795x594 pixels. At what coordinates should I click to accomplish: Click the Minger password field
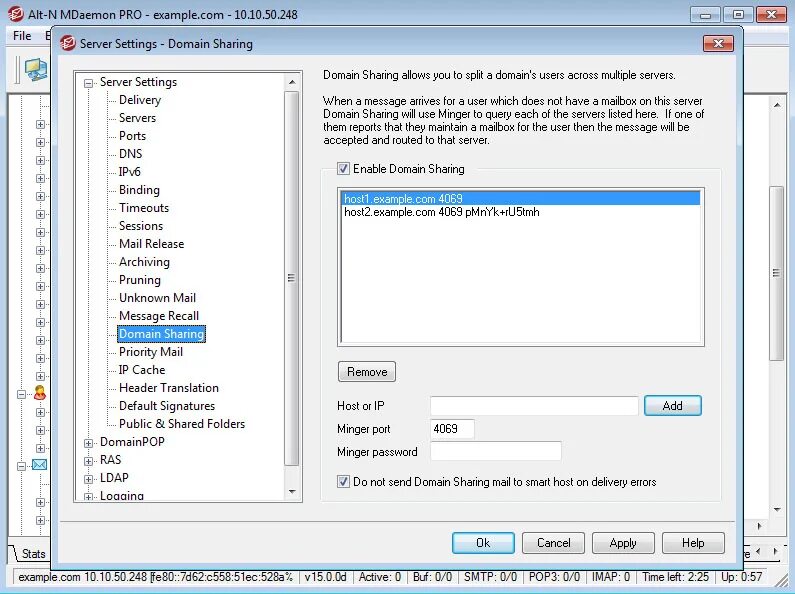click(x=495, y=451)
